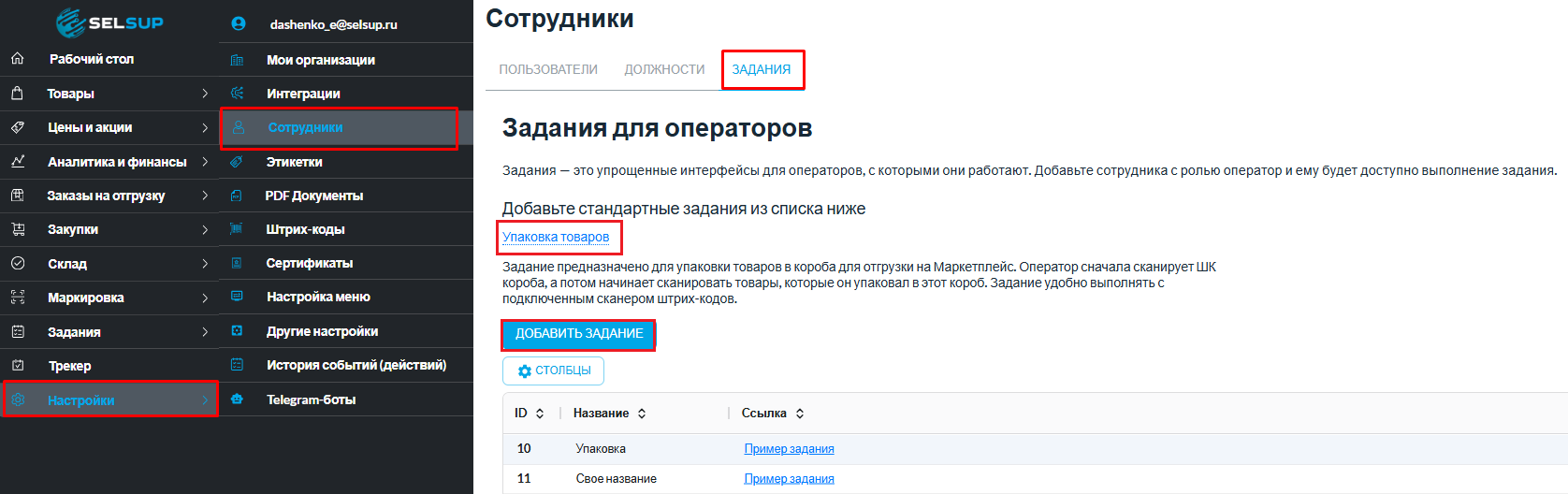1568x494 pixels.
Task: Click the document icon beside PDF Документы
Action: (238, 196)
